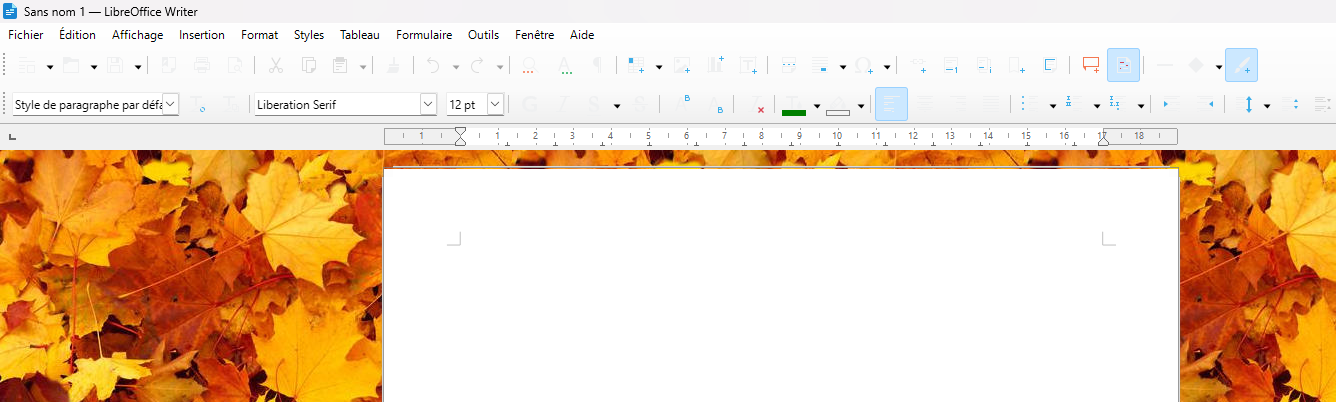
Task: Click the Clone formatting paintbrush icon
Action: point(394,66)
